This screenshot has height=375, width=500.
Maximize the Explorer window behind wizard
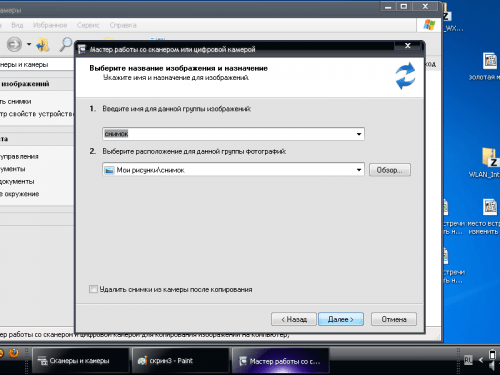(404, 7)
